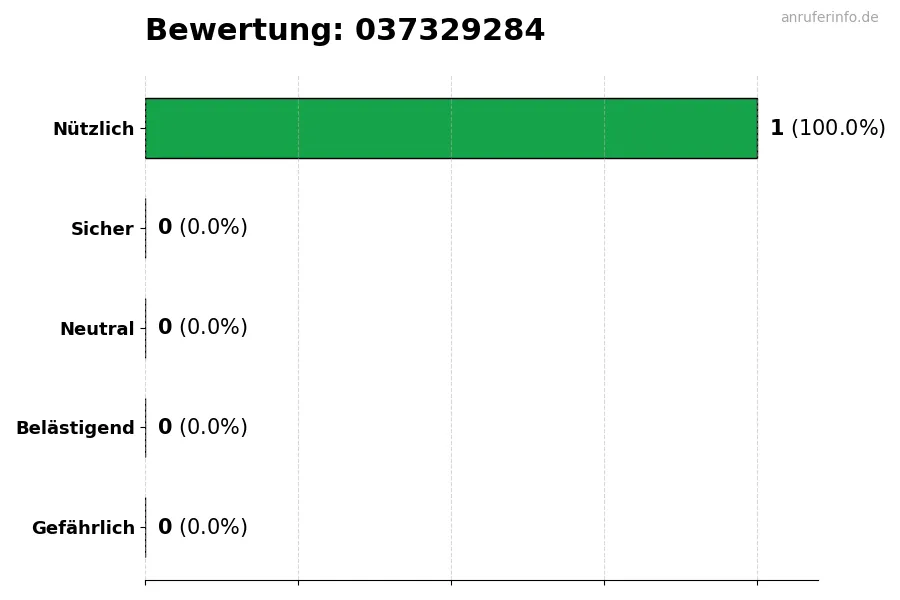Open the anruferinfo.de watermark link
This screenshot has height=600, width=900.
(x=829, y=17)
